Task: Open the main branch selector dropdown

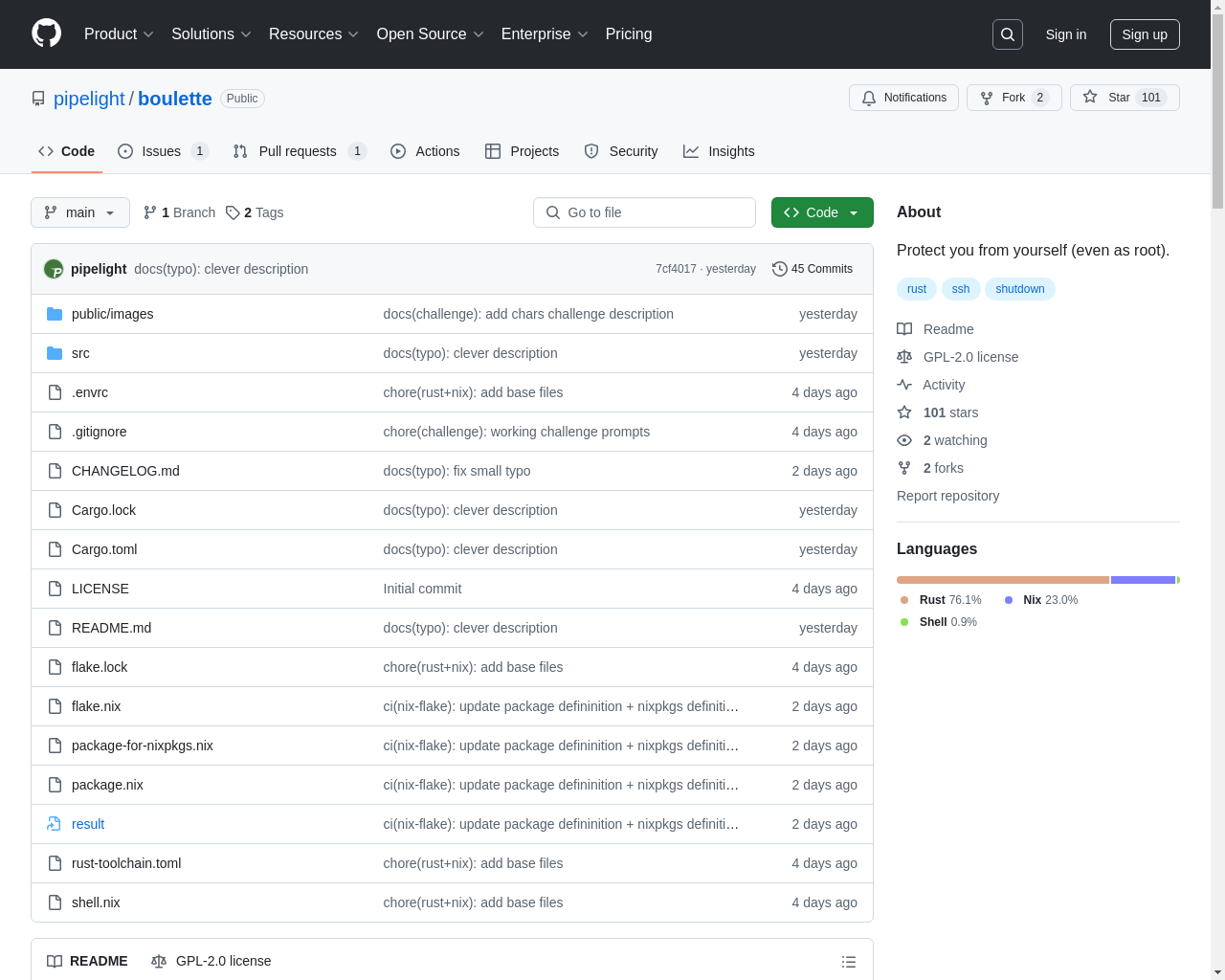Action: [80, 212]
